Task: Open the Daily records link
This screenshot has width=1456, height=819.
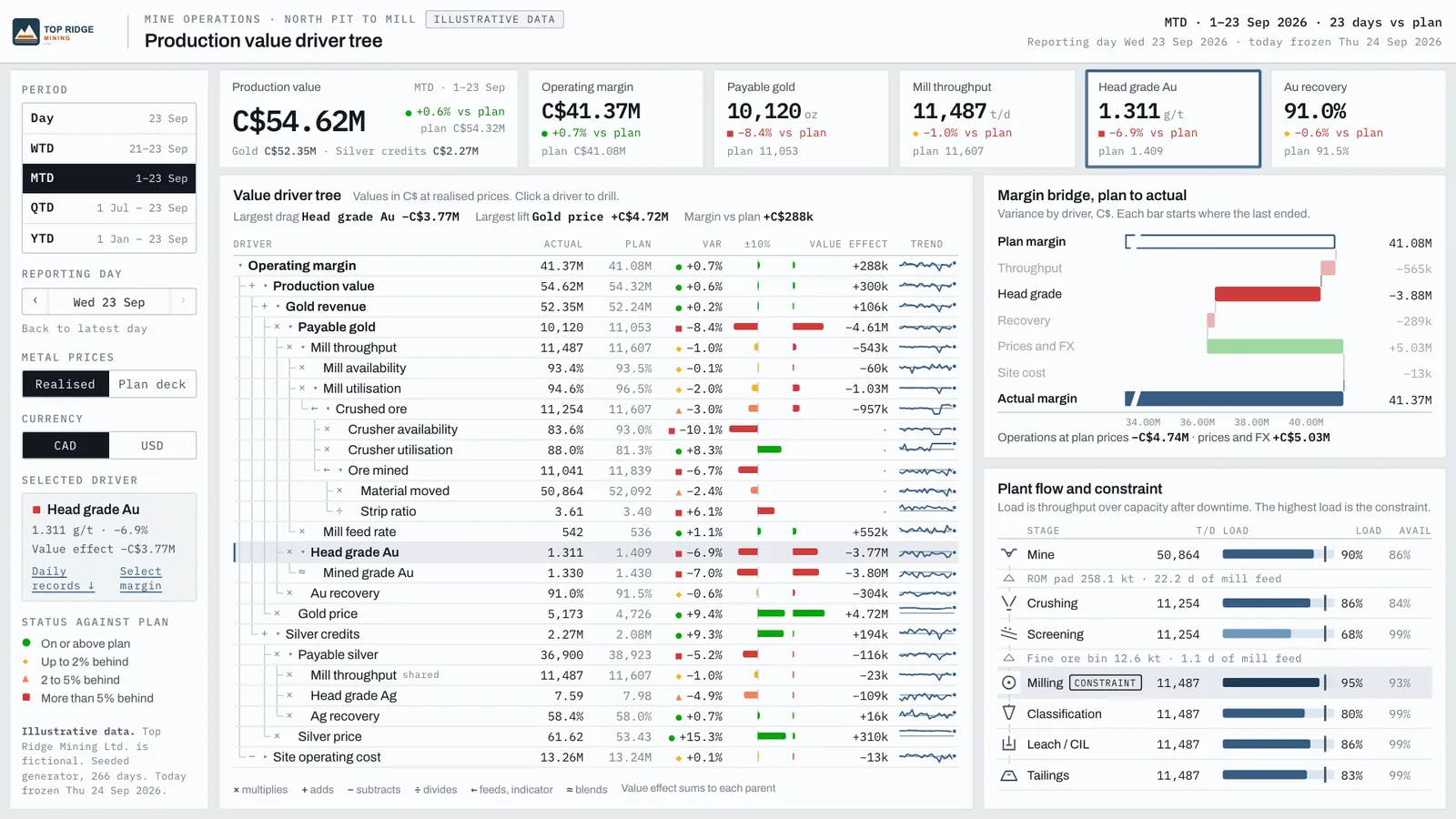Action: pos(63,579)
